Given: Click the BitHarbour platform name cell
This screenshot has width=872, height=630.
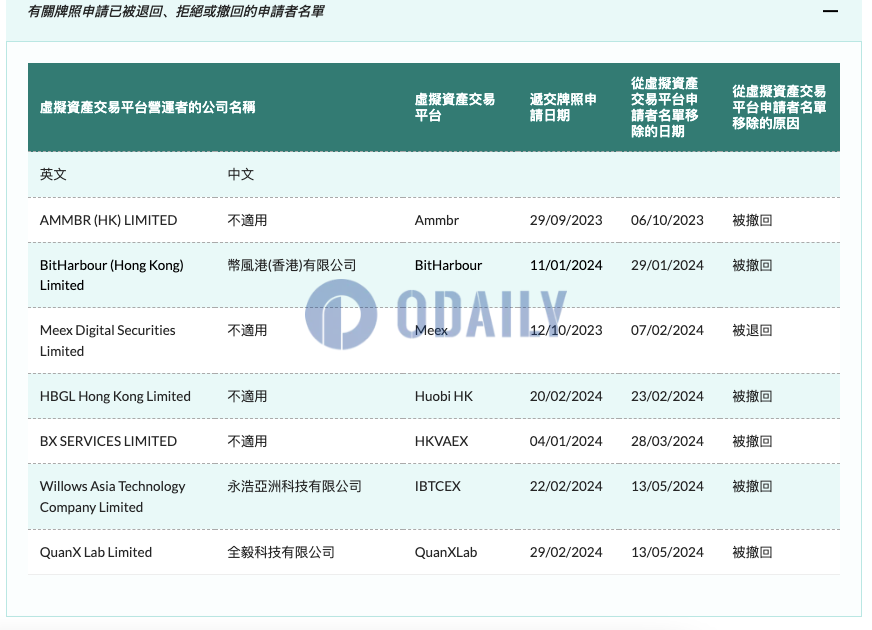Looking at the screenshot, I should [x=448, y=265].
